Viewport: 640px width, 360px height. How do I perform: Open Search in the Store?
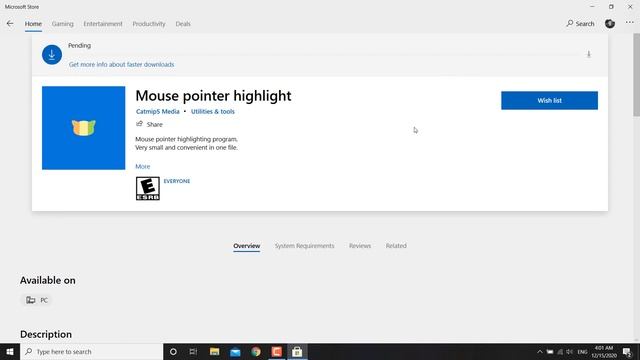click(580, 24)
